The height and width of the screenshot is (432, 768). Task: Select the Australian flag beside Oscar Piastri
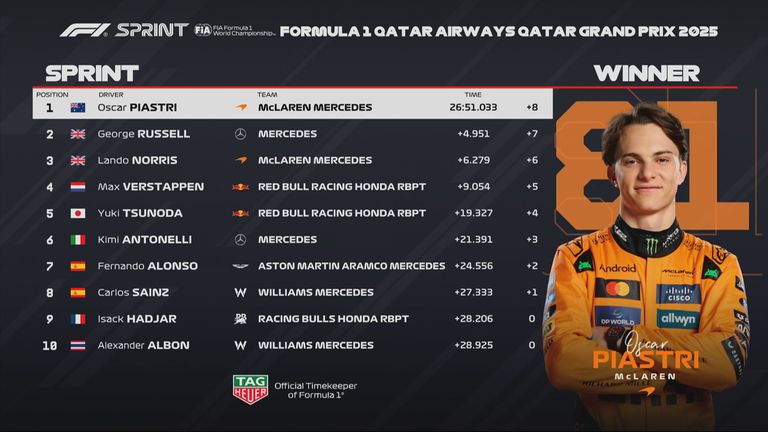click(77, 107)
